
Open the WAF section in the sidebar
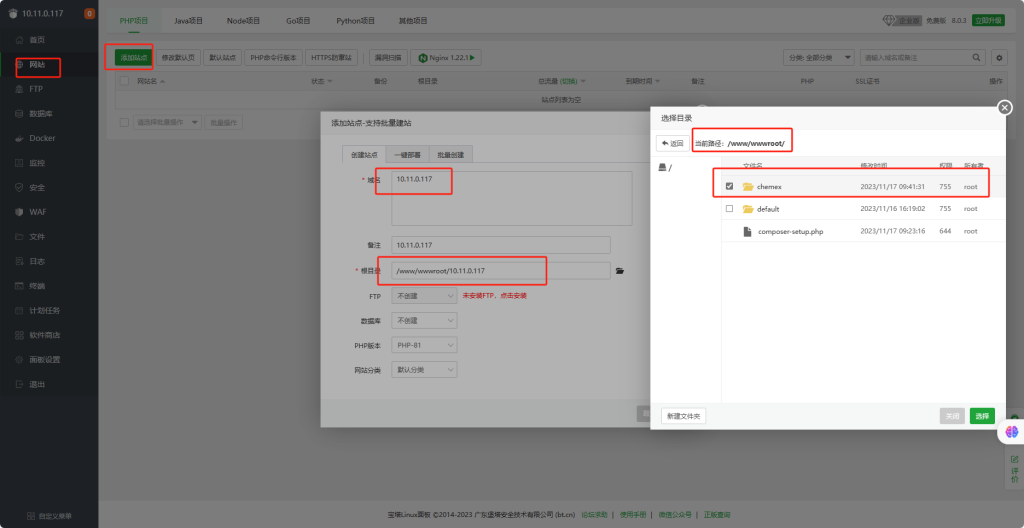[x=37, y=212]
